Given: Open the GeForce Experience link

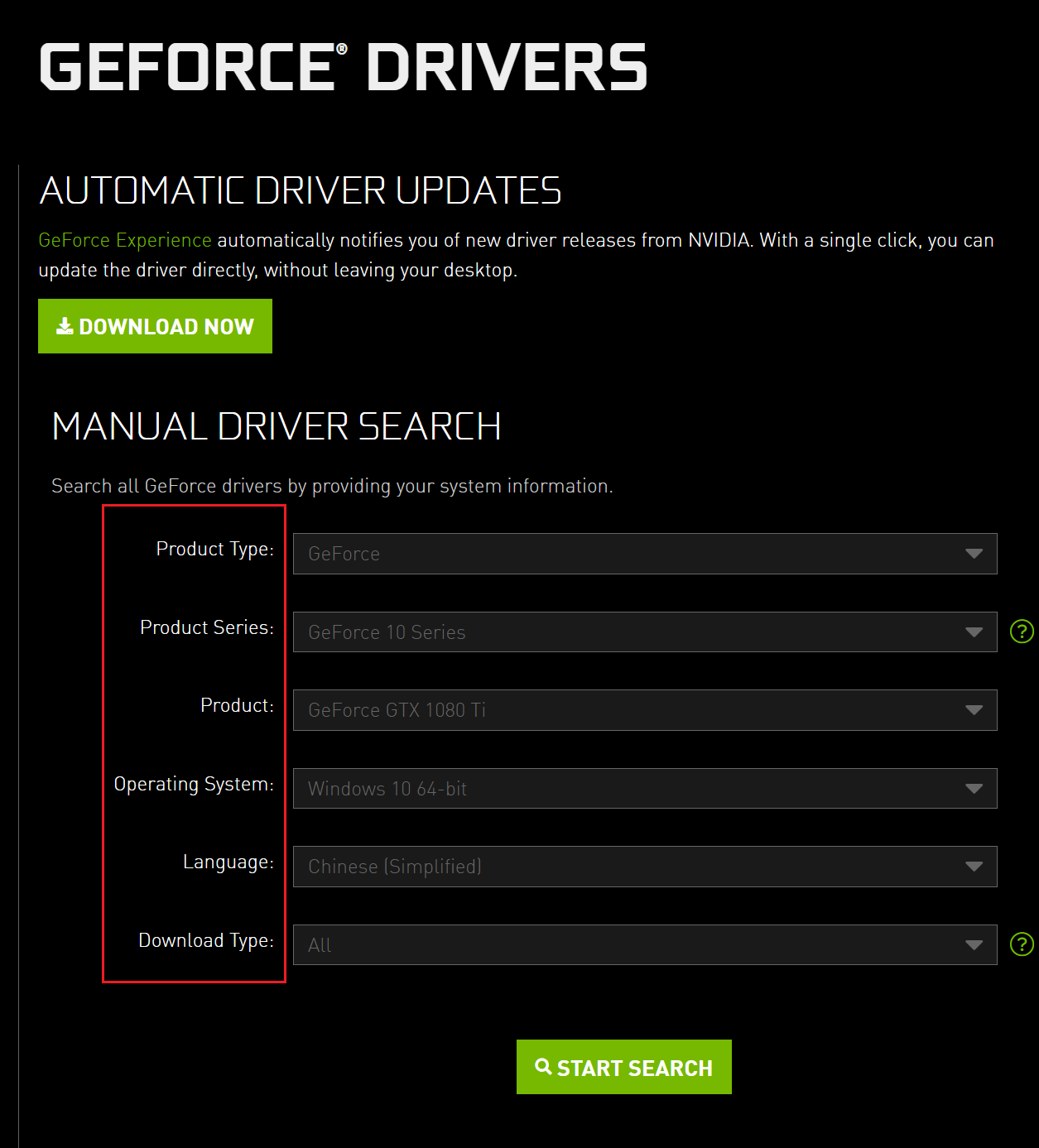Looking at the screenshot, I should click(x=125, y=240).
